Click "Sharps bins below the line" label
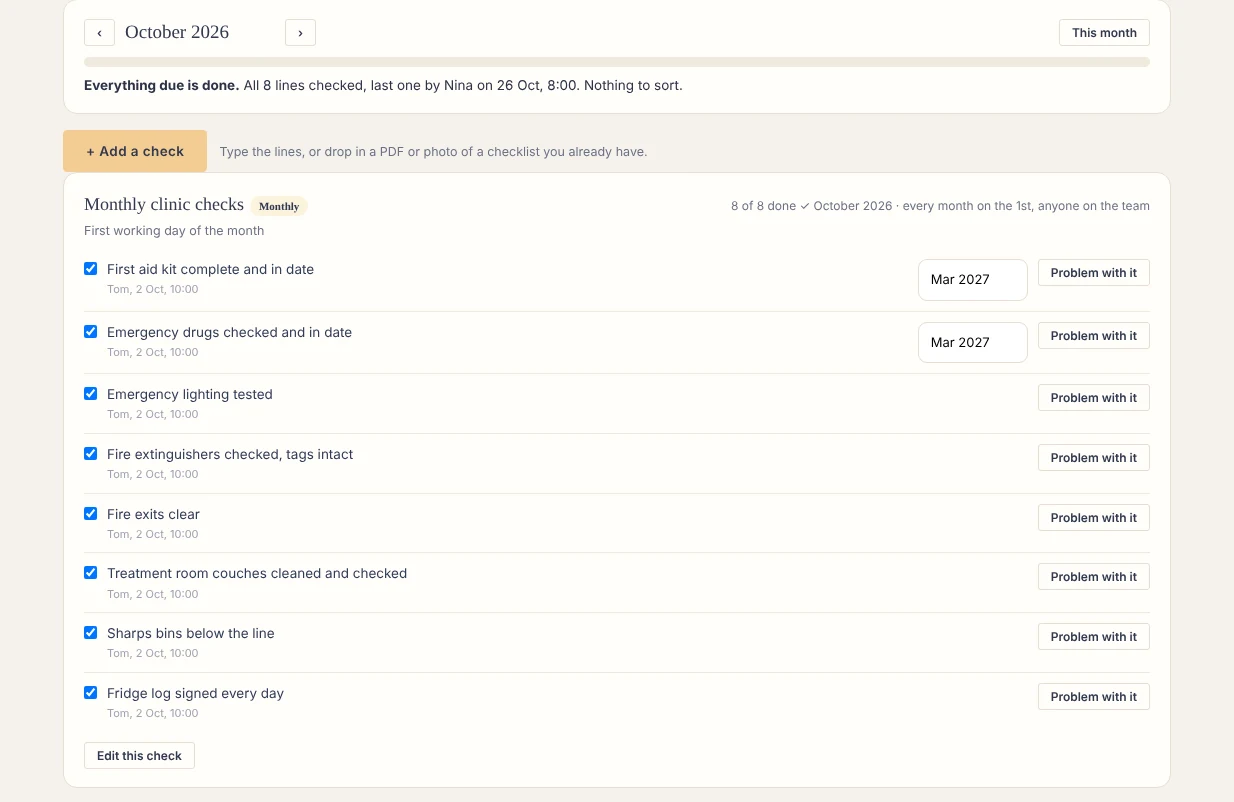The height and width of the screenshot is (802, 1234). pos(190,633)
